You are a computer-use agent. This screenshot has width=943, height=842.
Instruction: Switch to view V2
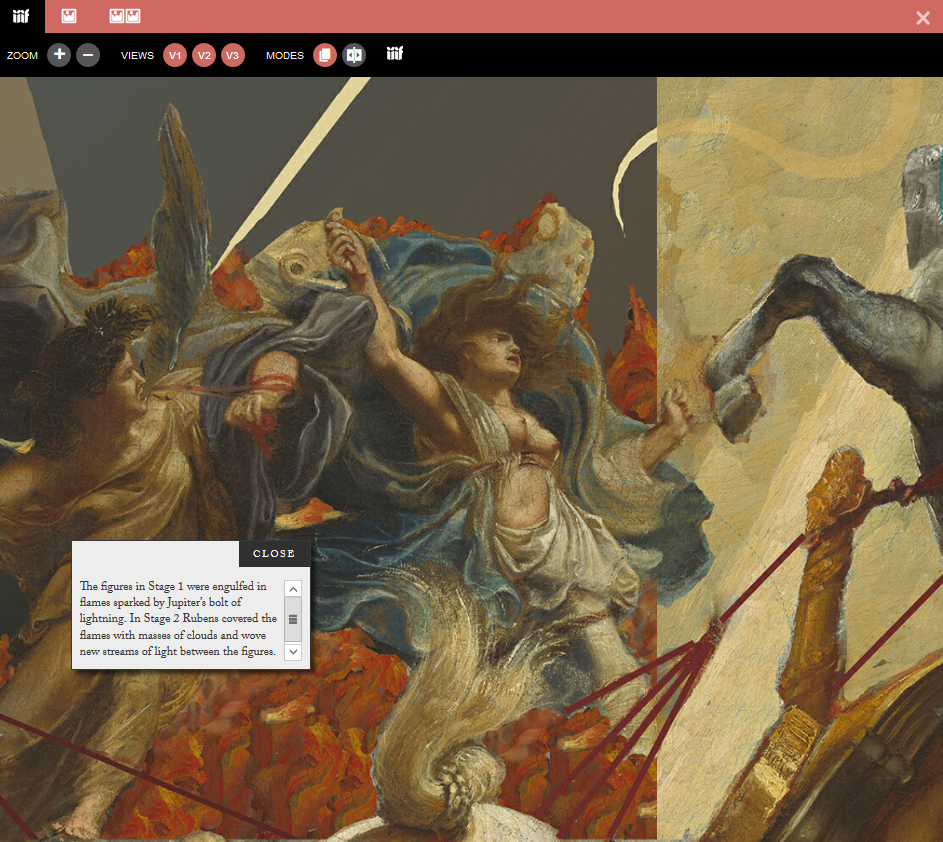point(204,55)
